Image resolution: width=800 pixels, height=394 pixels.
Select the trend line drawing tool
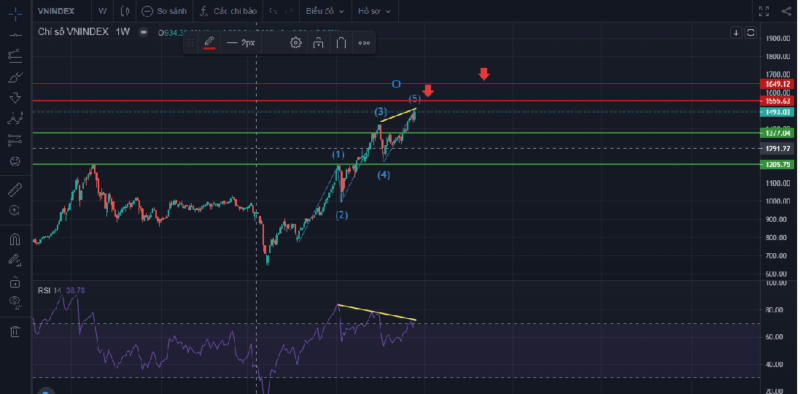point(15,35)
